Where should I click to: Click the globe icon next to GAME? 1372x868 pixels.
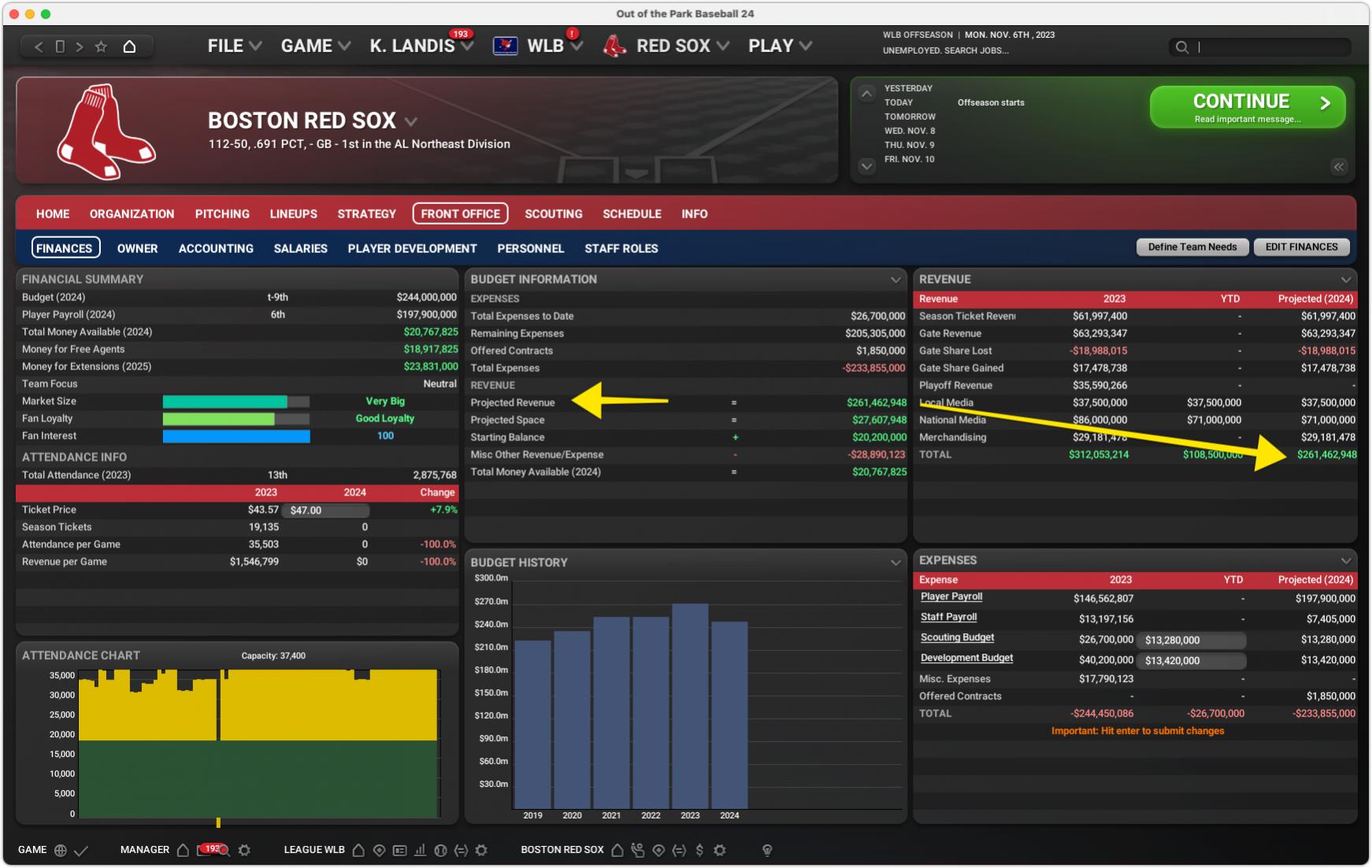tap(61, 850)
